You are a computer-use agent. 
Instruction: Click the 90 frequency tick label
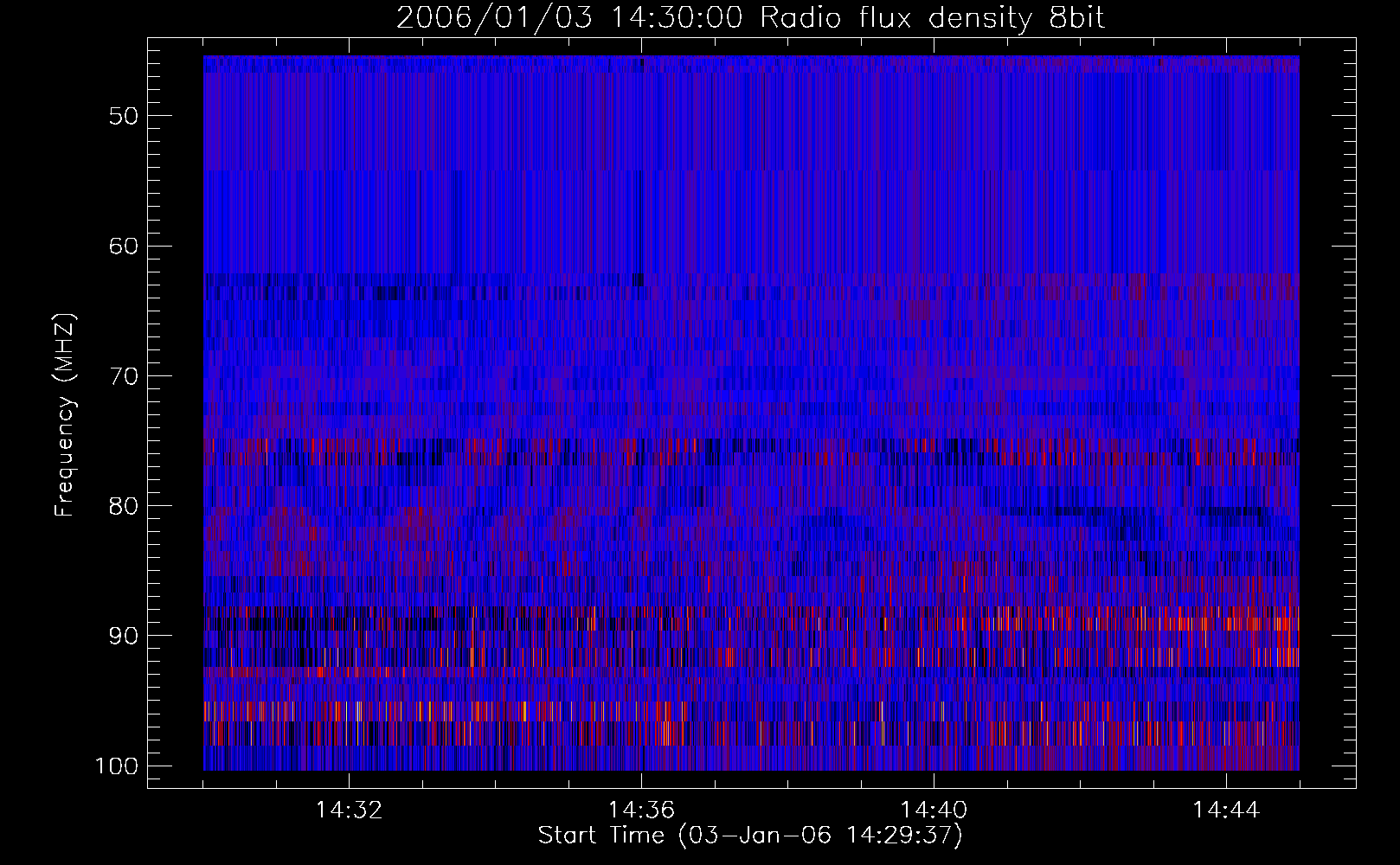click(x=124, y=637)
